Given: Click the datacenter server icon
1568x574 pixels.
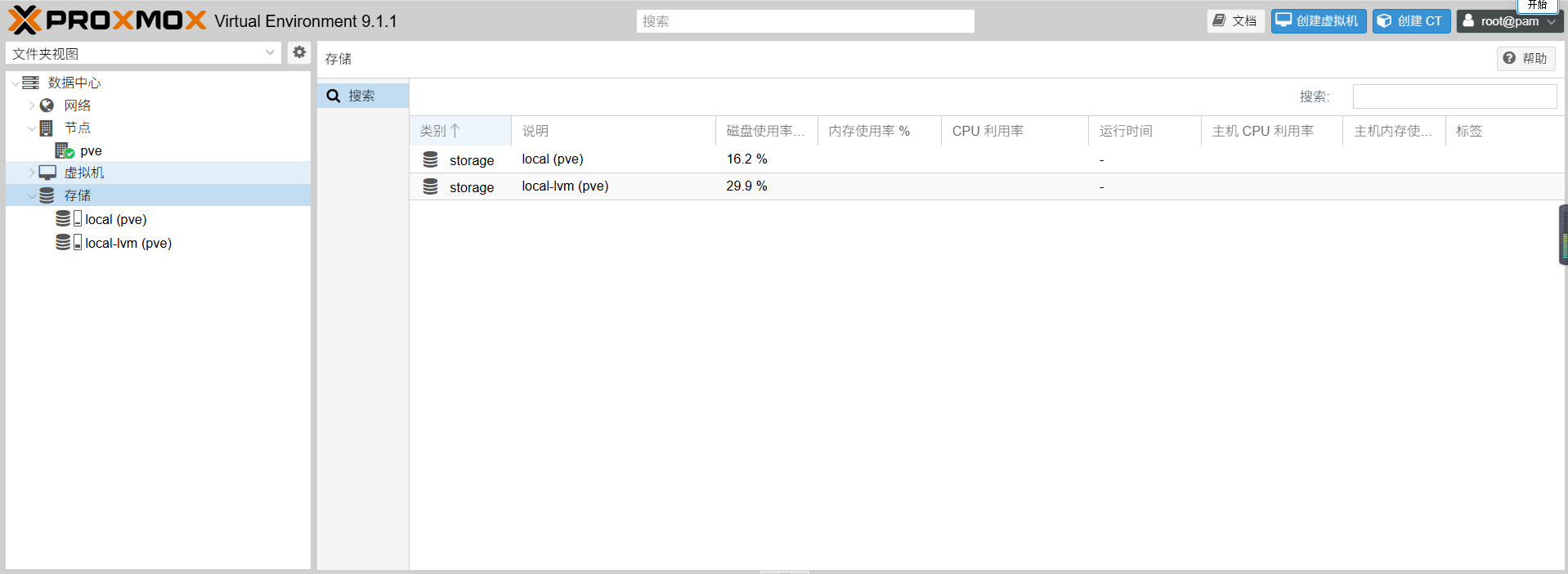Looking at the screenshot, I should tap(31, 83).
